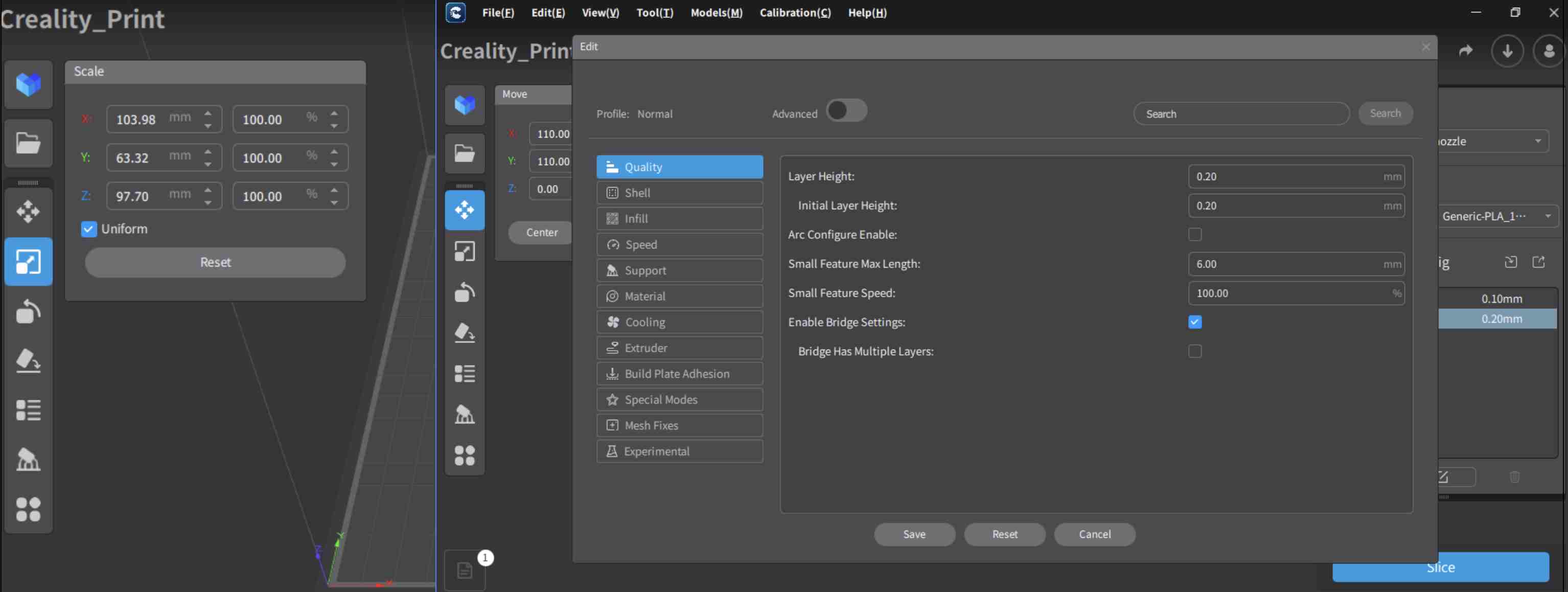Click the trash delete icon below the profile list

[x=1514, y=477]
